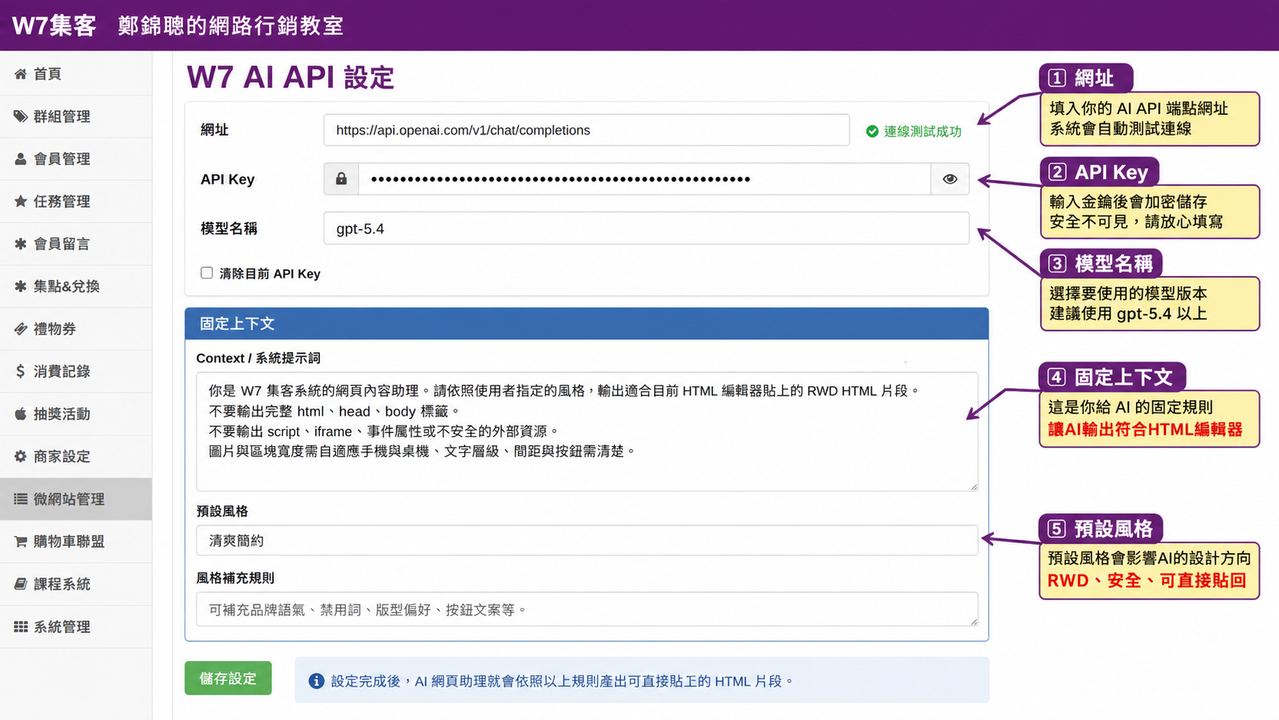Click the W7集客 logo text
Image resolution: width=1279 pixels, height=720 pixels.
coord(54,25)
